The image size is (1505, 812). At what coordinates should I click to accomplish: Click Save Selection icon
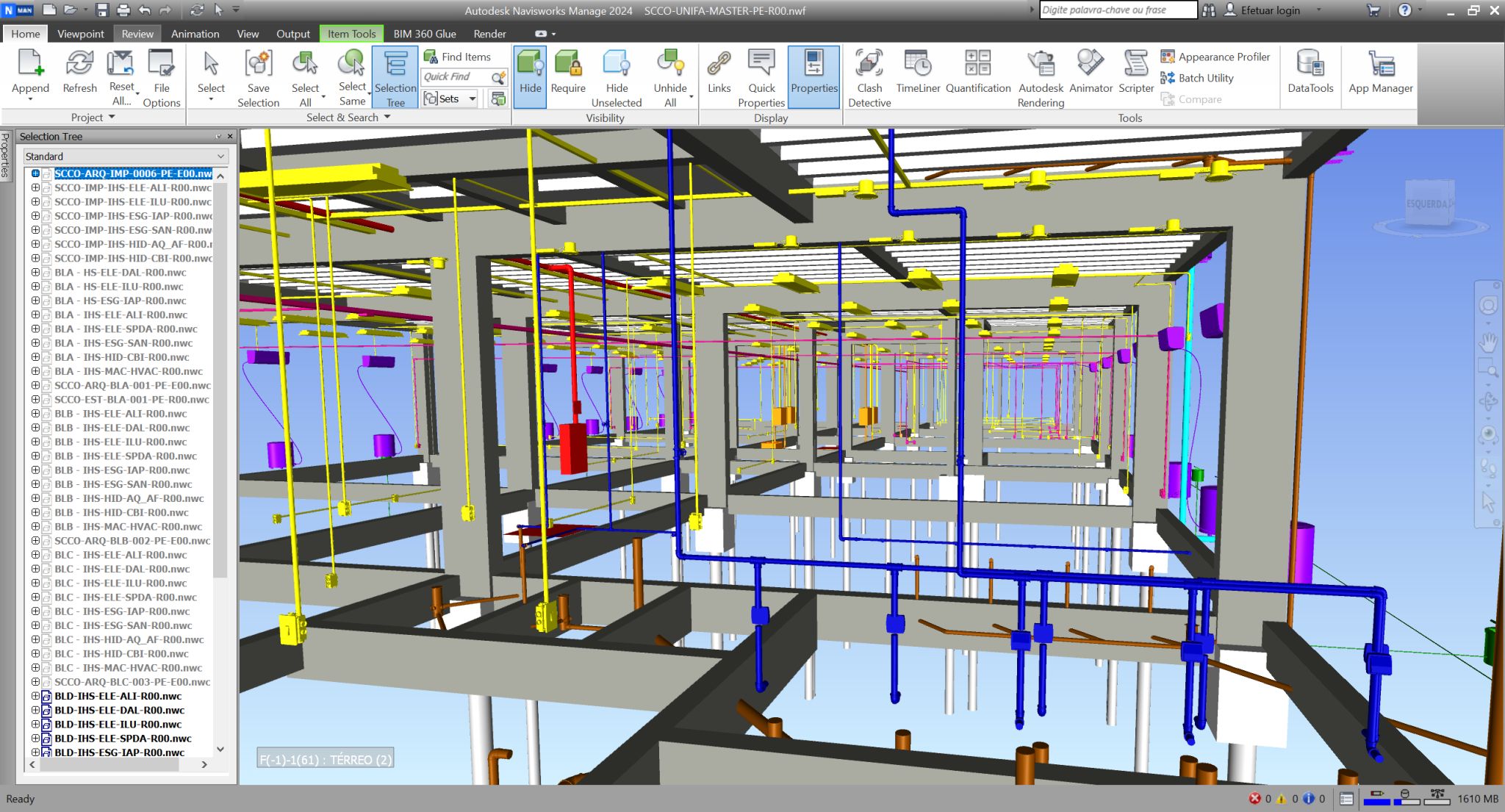click(x=258, y=77)
